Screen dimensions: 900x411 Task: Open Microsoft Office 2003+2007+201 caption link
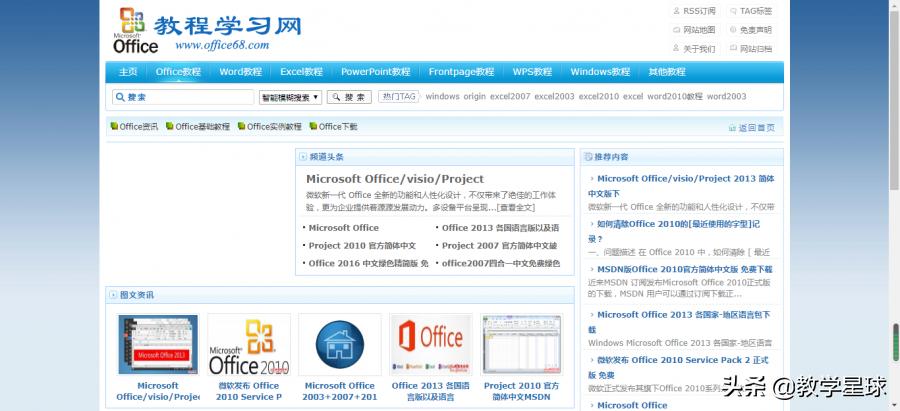340,391
